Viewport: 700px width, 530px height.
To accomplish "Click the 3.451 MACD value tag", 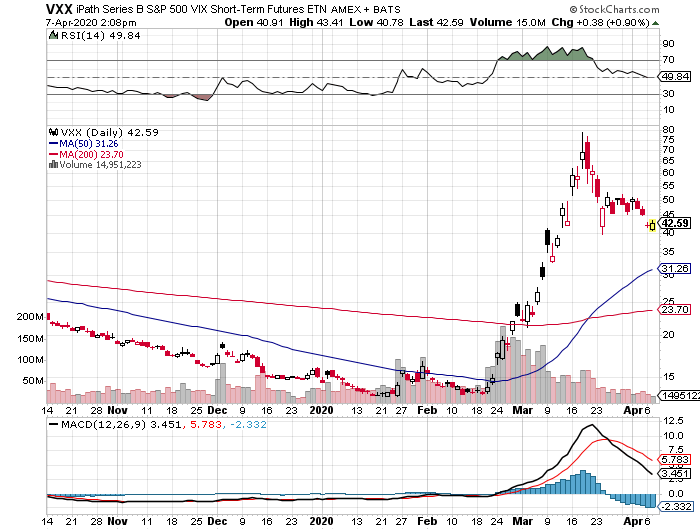I will [675, 474].
